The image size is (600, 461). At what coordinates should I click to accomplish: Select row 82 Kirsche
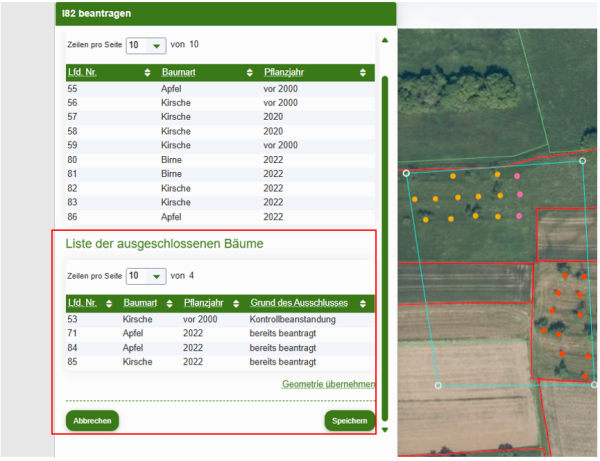[x=220, y=188]
